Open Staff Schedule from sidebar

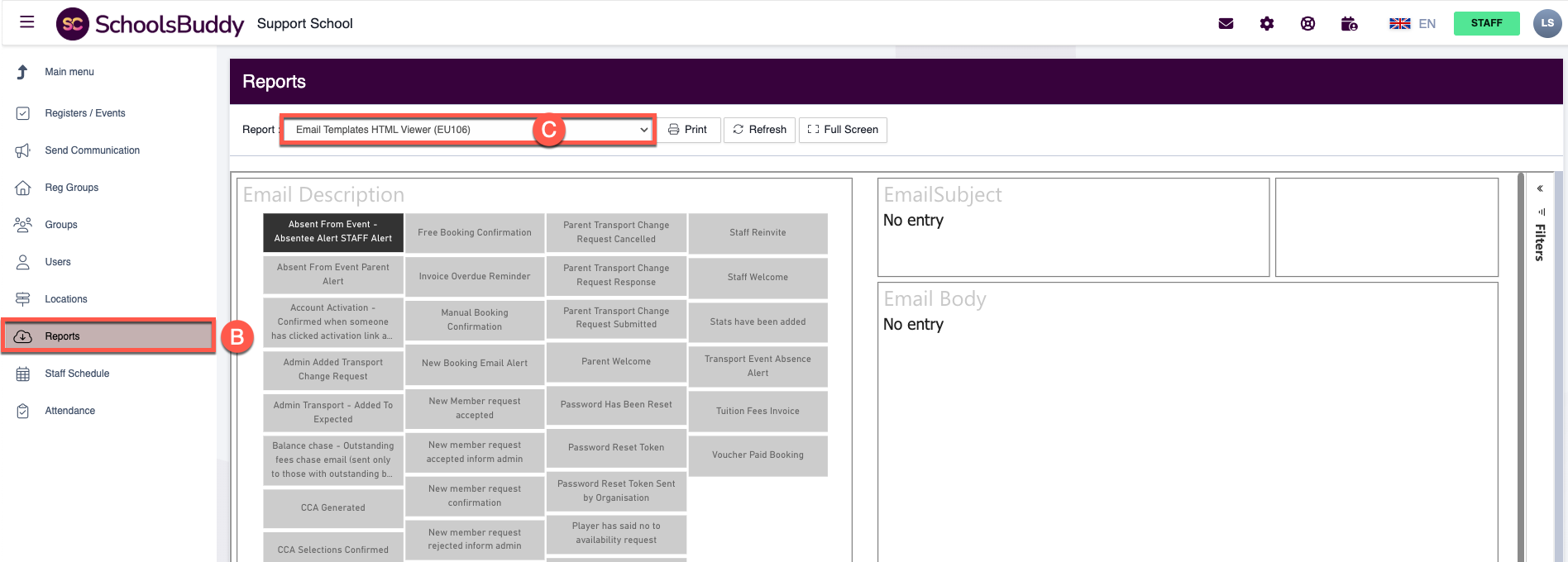[77, 374]
